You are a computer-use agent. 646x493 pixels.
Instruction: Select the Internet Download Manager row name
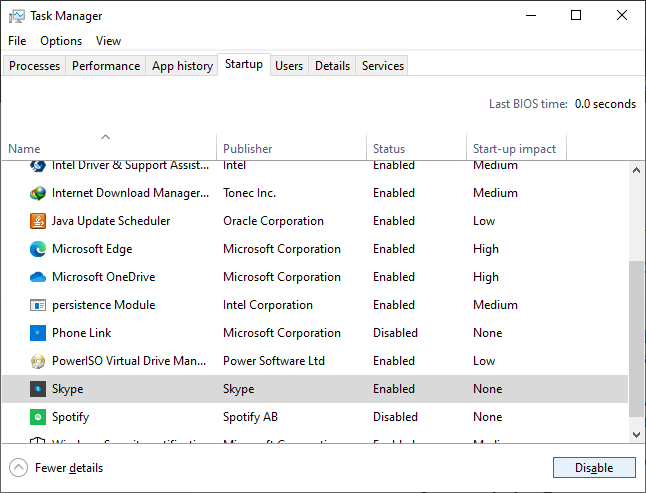pos(130,193)
